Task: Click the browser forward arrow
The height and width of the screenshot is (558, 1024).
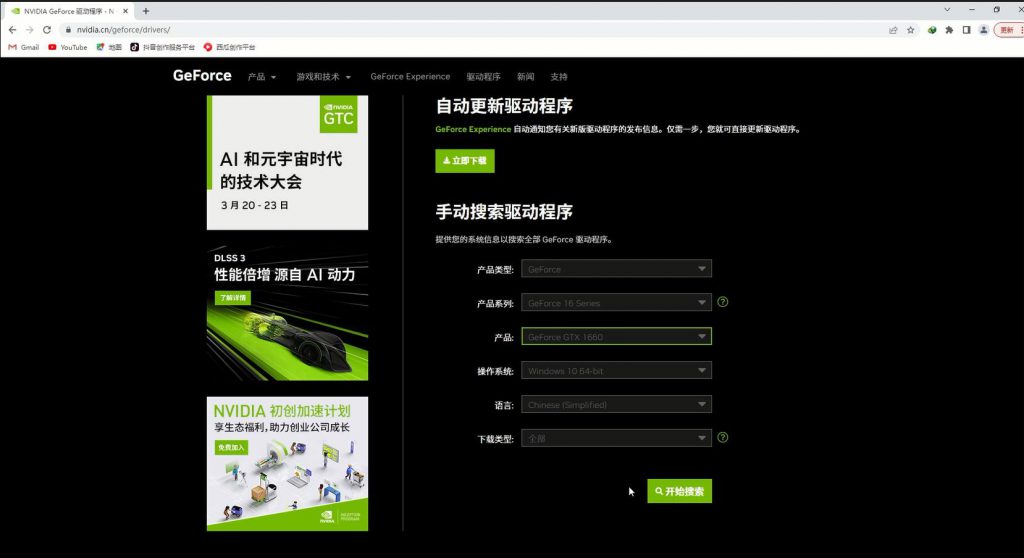Action: coord(29,29)
